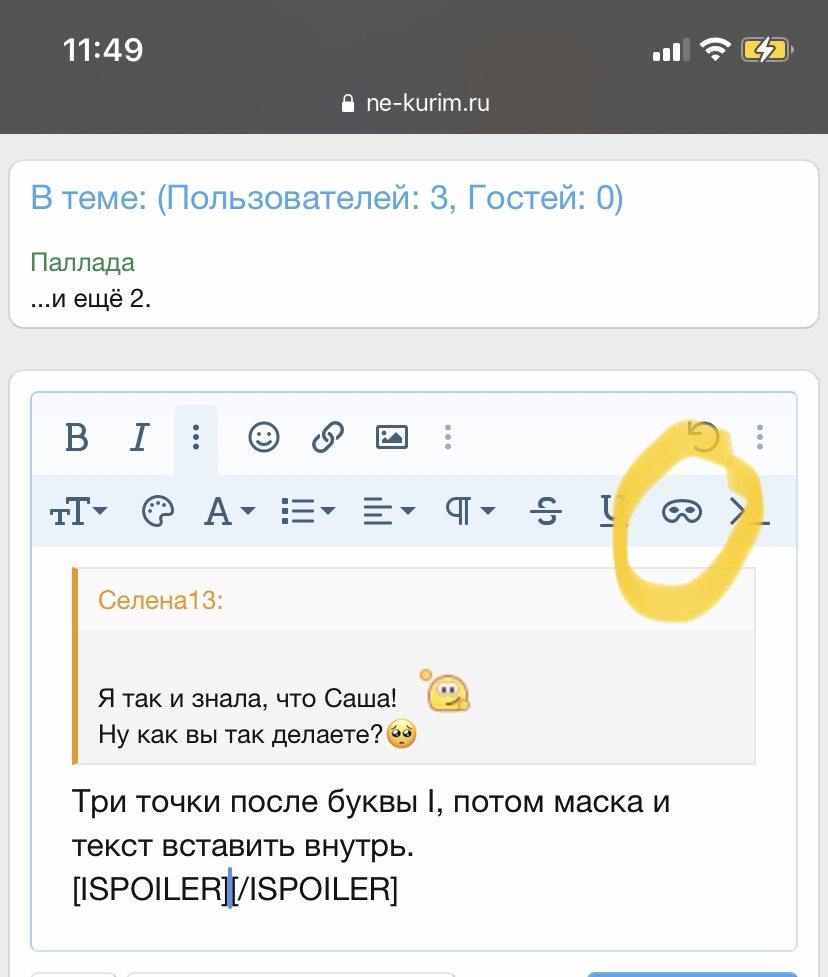Toggle bold formatting in the editor
The width and height of the screenshot is (828, 977).
(77, 437)
